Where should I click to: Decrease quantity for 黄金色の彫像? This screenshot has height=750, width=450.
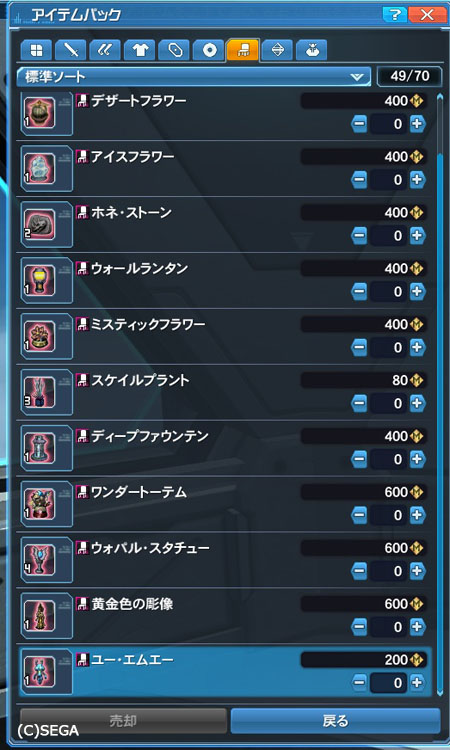pyautogui.click(x=359, y=627)
